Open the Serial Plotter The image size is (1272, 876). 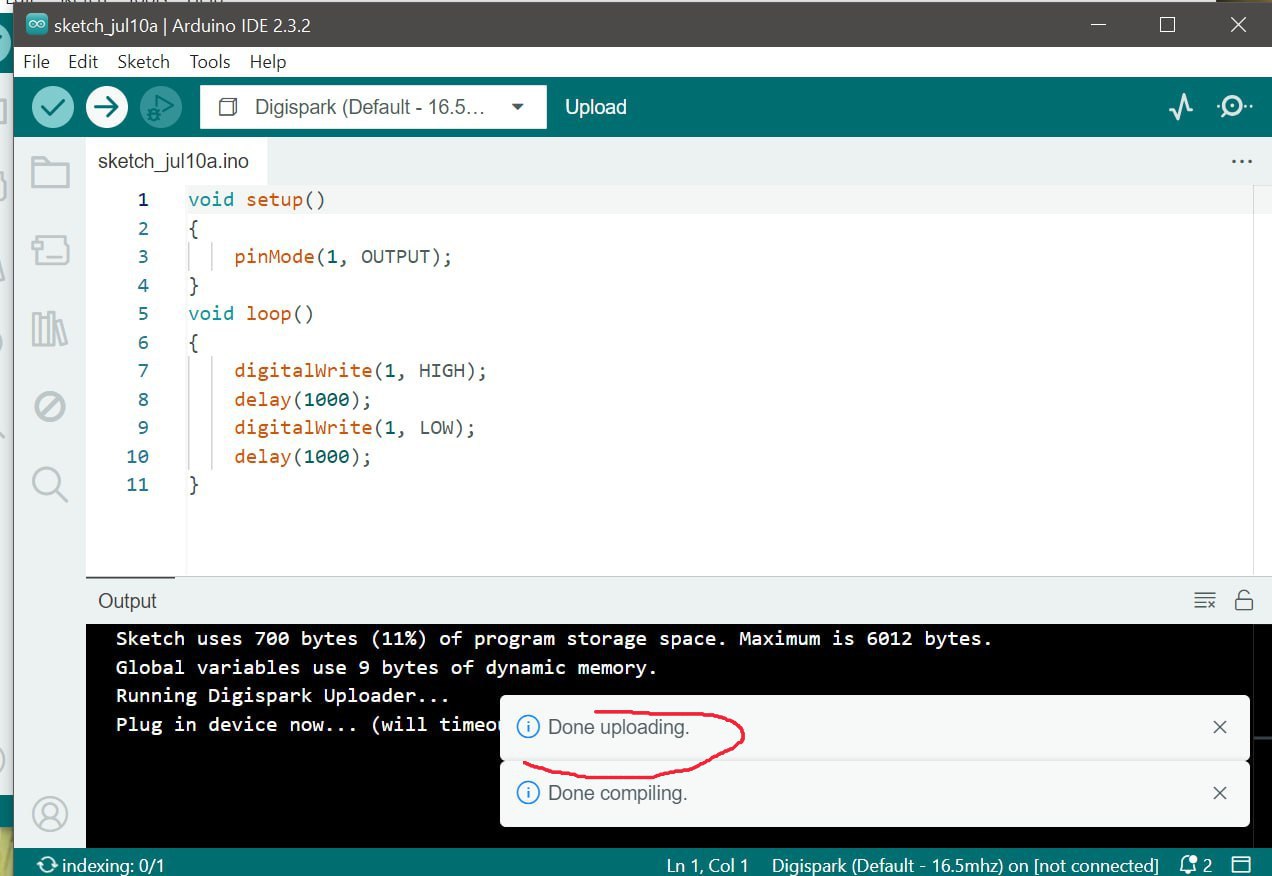(x=1181, y=106)
